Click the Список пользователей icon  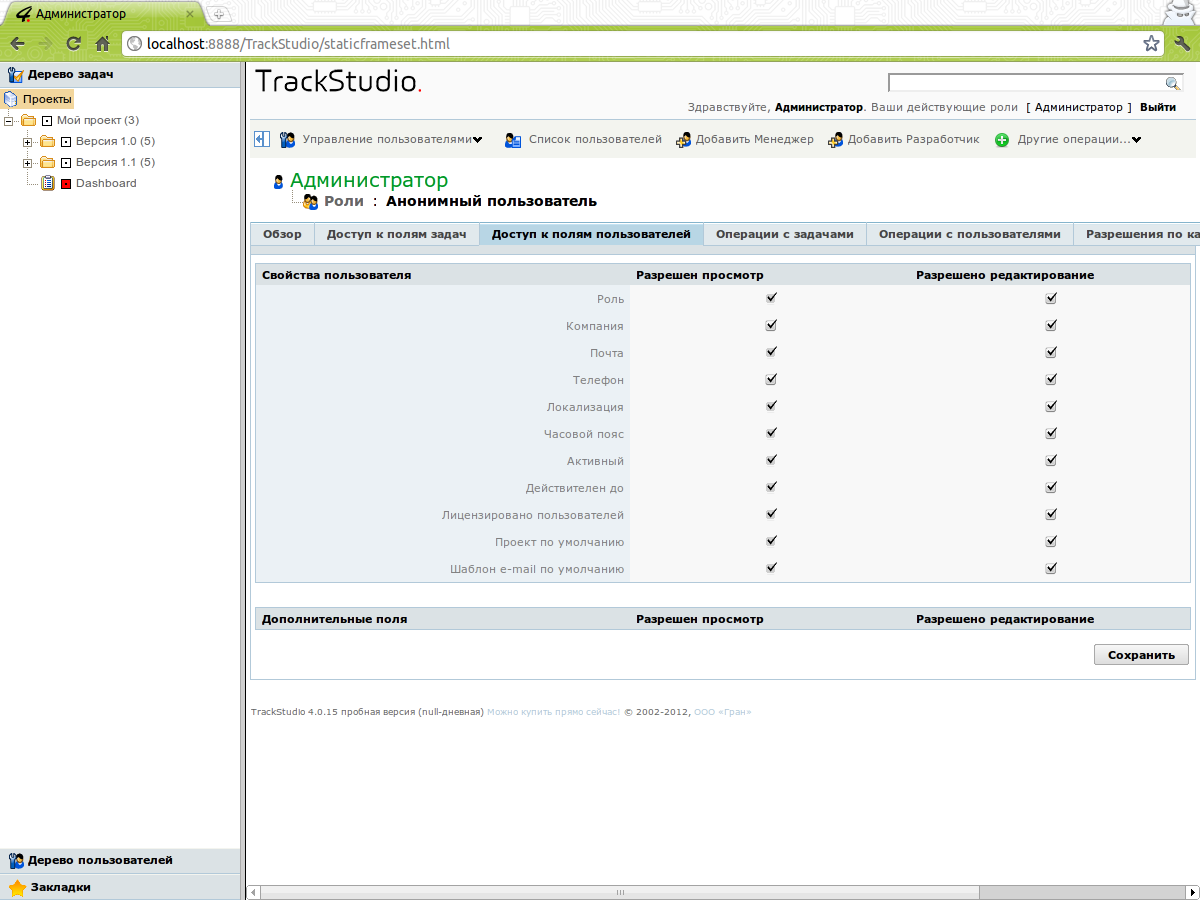(513, 140)
